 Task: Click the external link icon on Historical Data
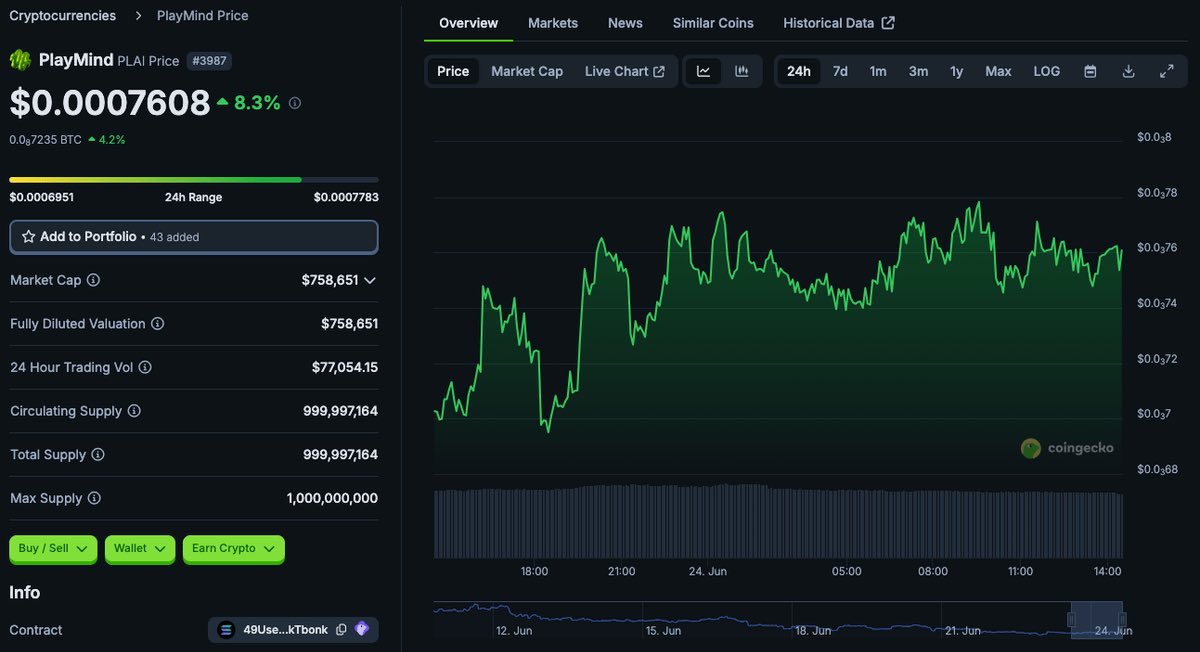tap(888, 23)
